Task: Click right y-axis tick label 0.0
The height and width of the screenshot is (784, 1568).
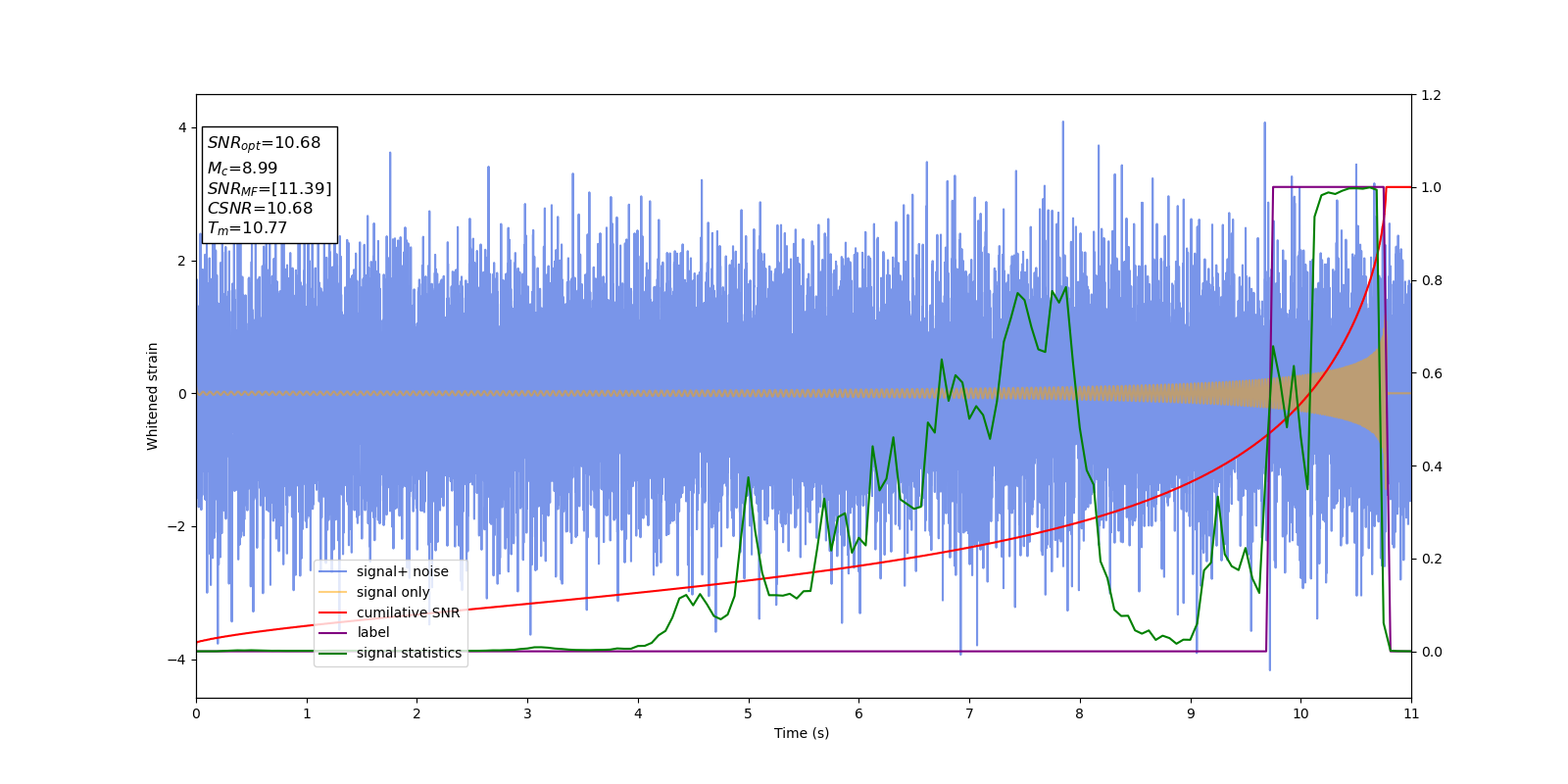Action: 1431,652
